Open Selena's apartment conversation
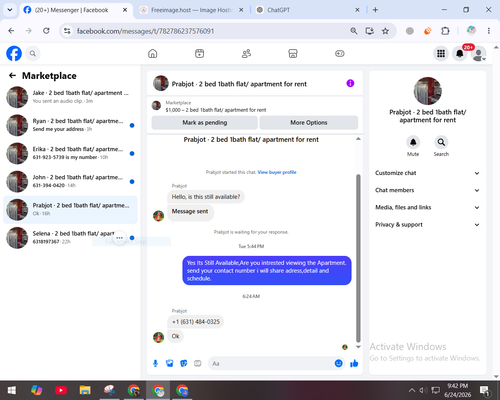The width and height of the screenshot is (500, 400). 70,238
